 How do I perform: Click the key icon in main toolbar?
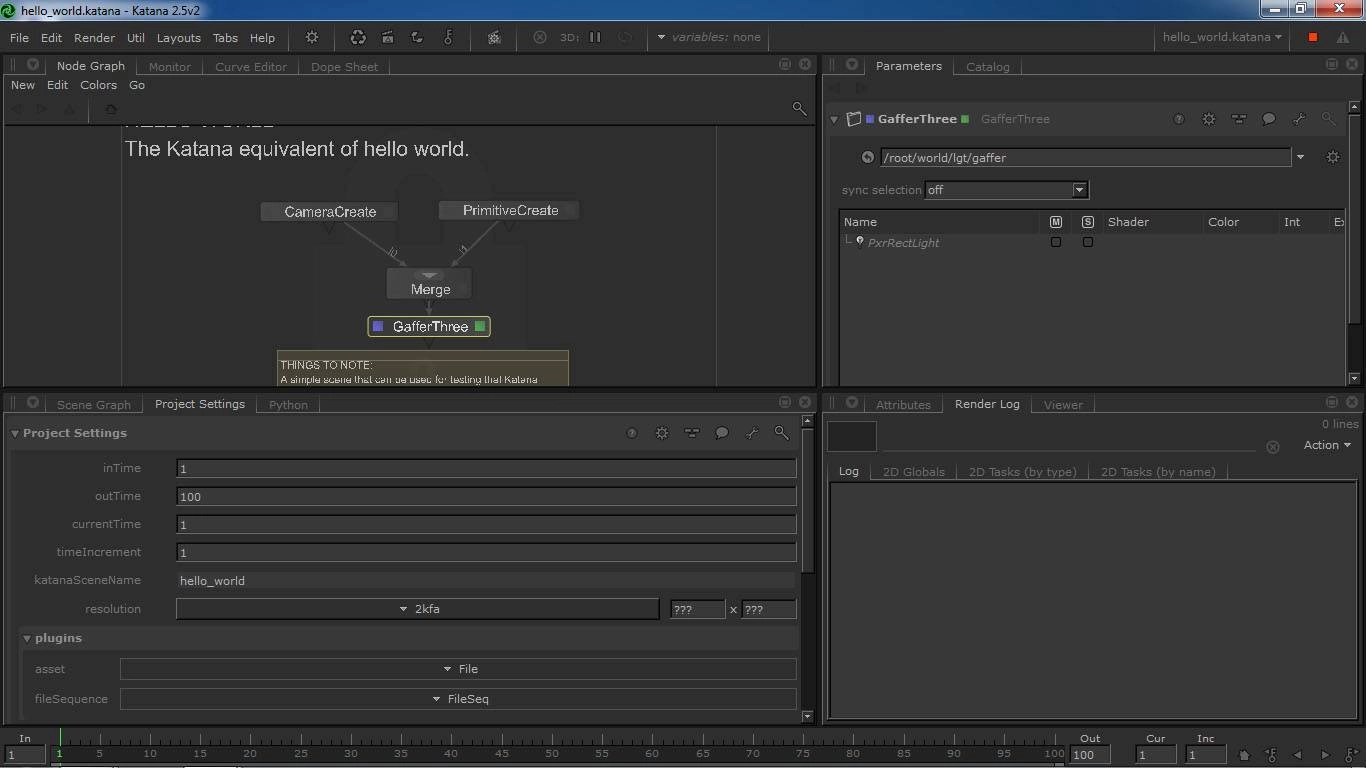point(448,37)
